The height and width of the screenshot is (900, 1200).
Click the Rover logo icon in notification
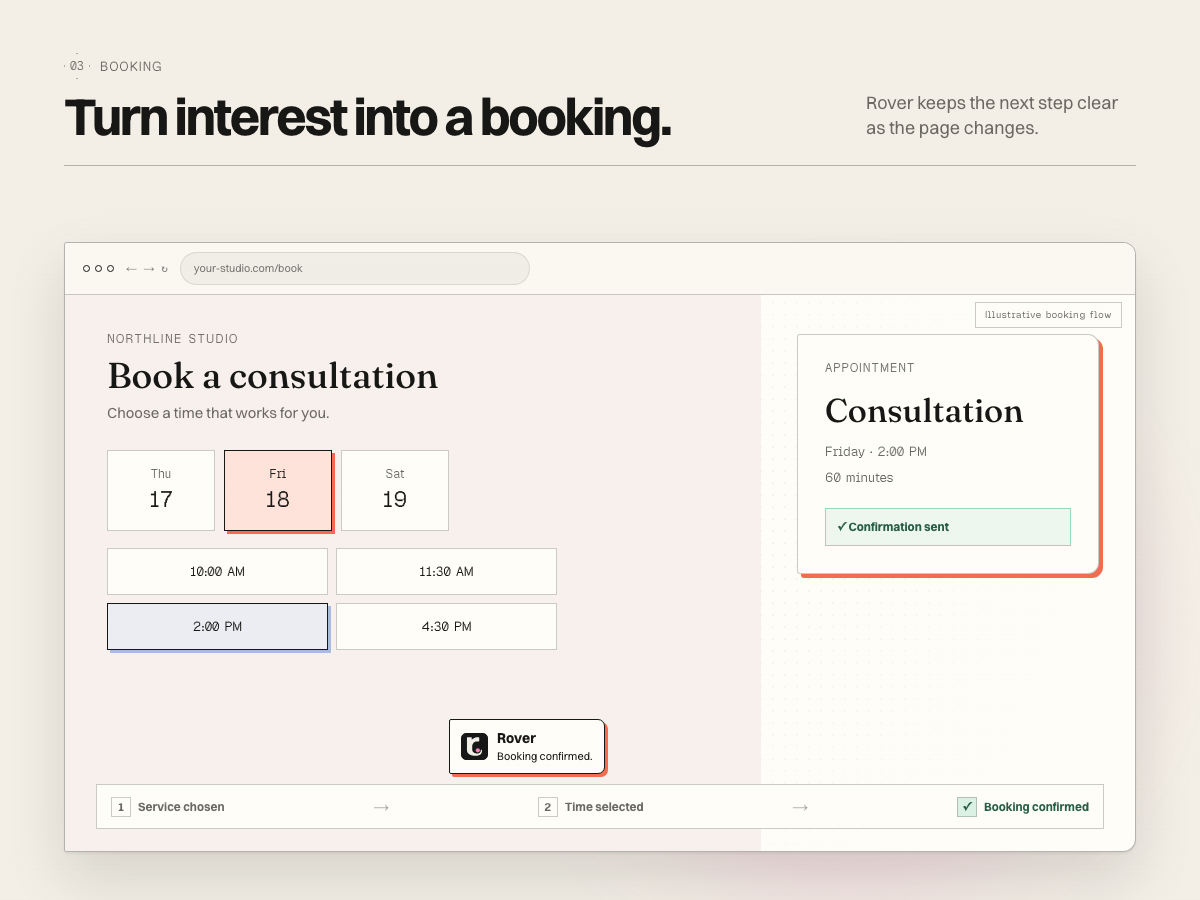(x=474, y=746)
